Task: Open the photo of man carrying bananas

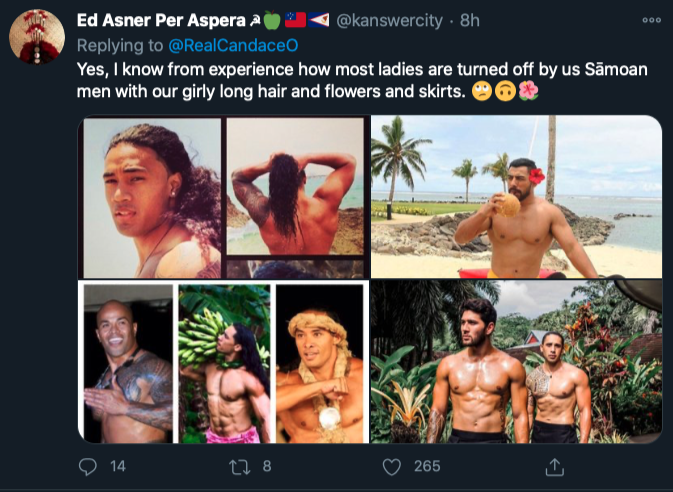Action: click(x=224, y=364)
